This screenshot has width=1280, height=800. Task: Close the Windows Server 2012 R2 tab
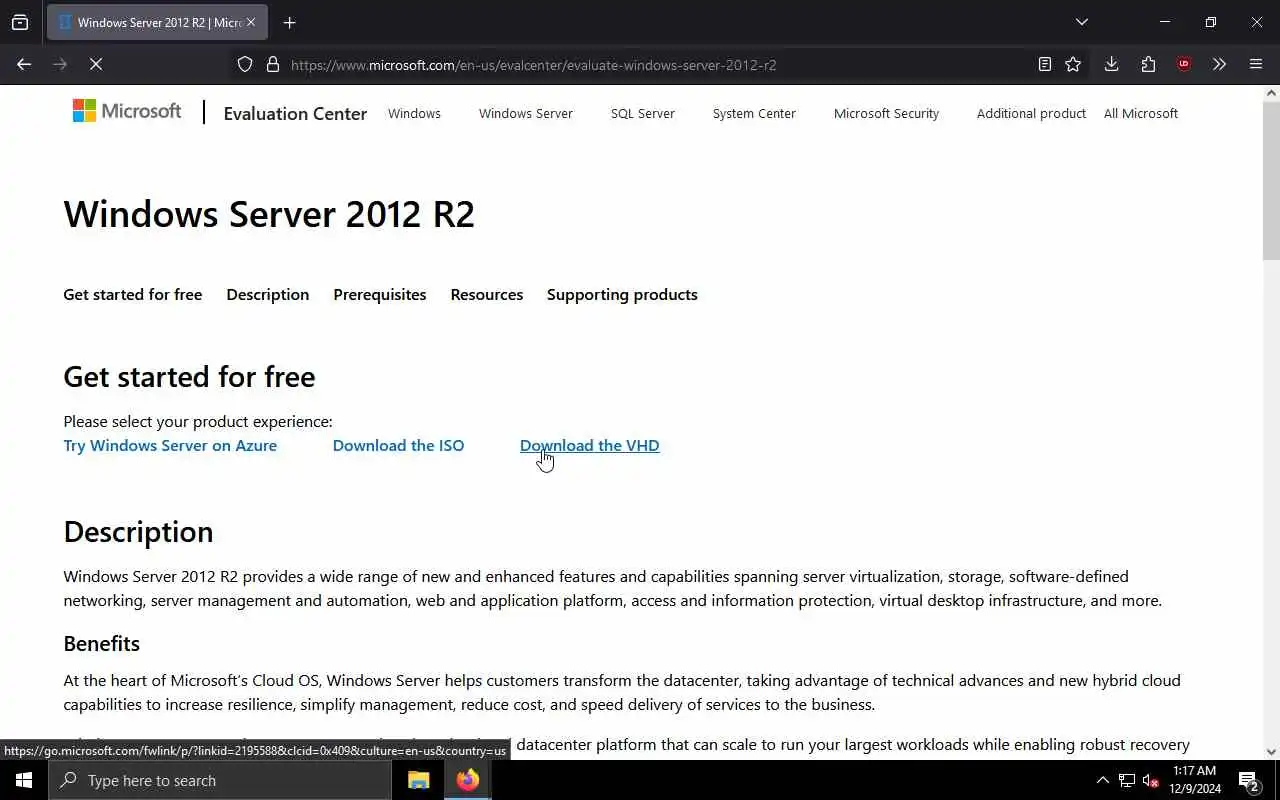250,22
